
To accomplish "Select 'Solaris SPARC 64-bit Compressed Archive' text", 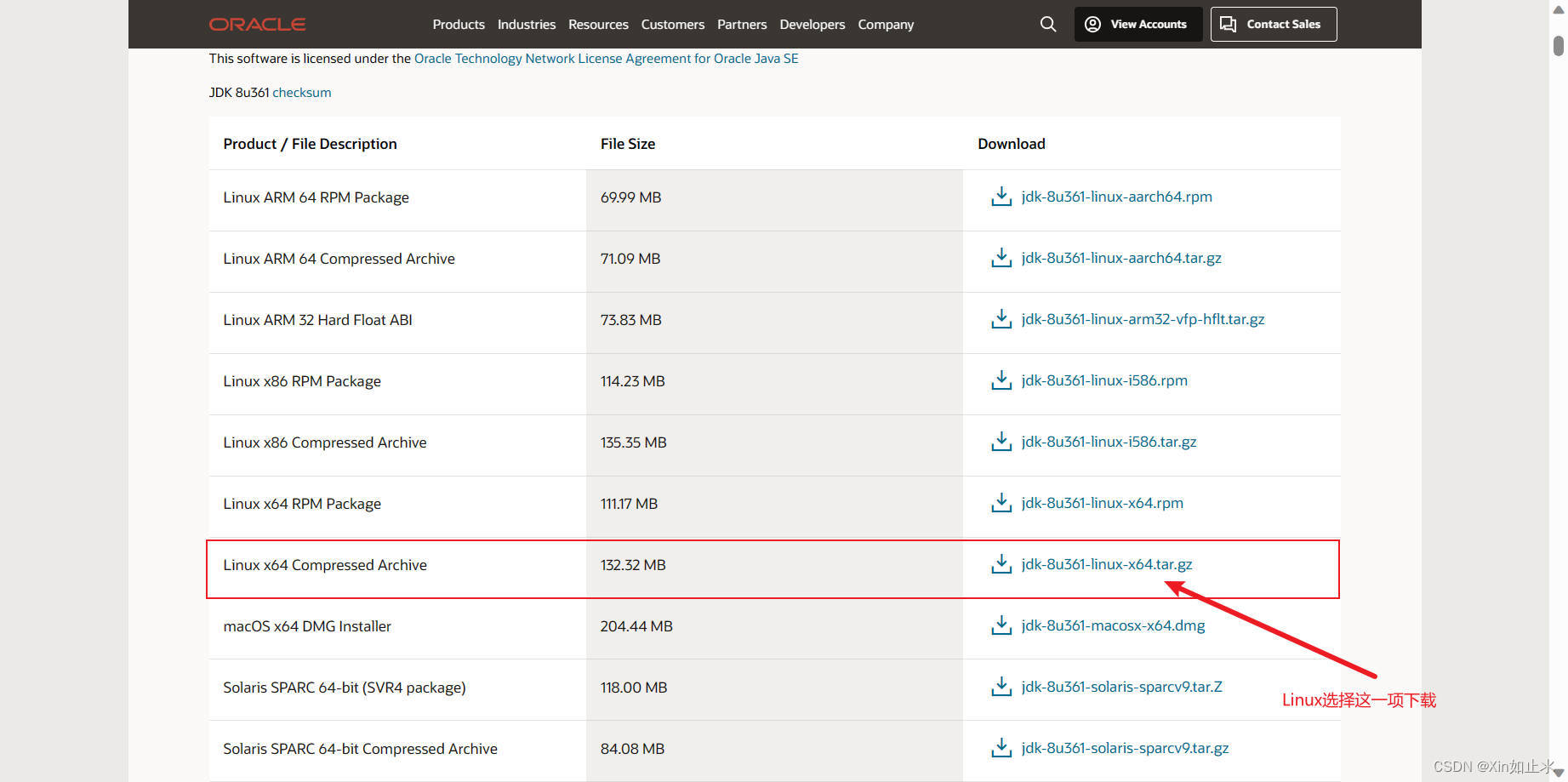I will [x=360, y=749].
